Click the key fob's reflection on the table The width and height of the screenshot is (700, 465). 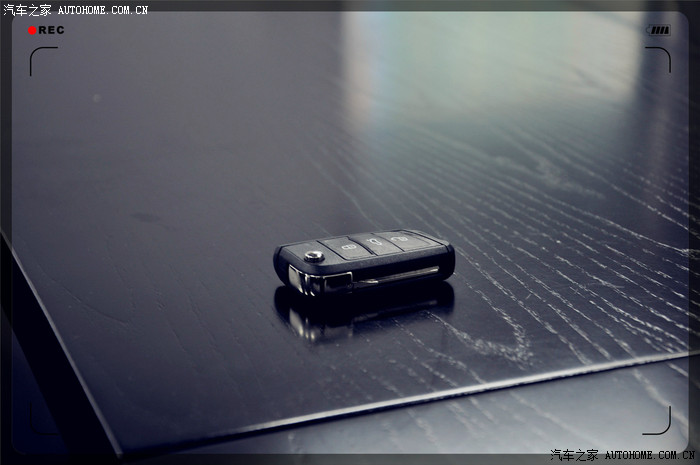[x=360, y=308]
